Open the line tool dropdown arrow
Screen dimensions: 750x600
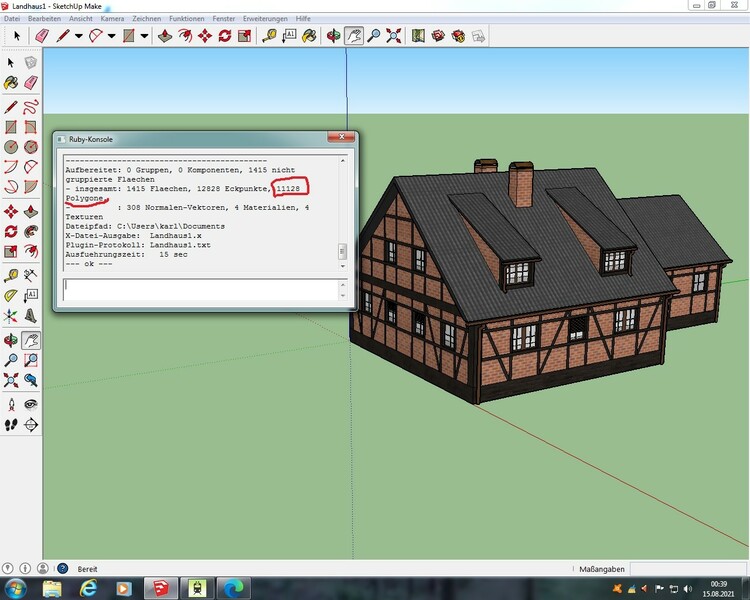coord(79,36)
